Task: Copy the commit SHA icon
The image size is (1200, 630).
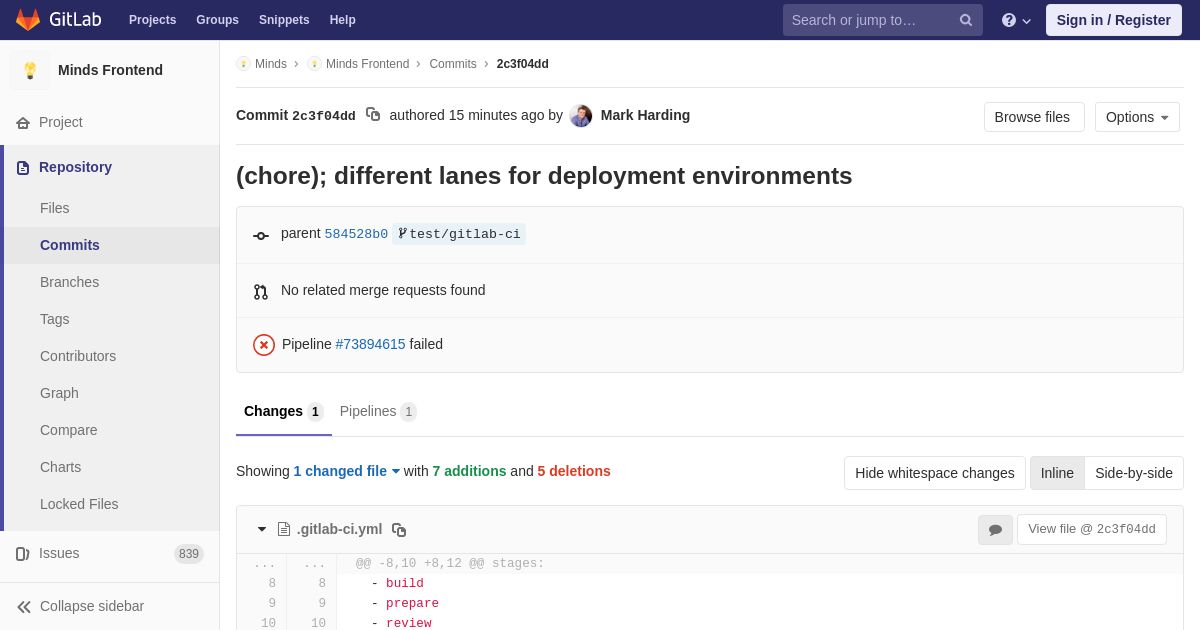Action: (373, 115)
